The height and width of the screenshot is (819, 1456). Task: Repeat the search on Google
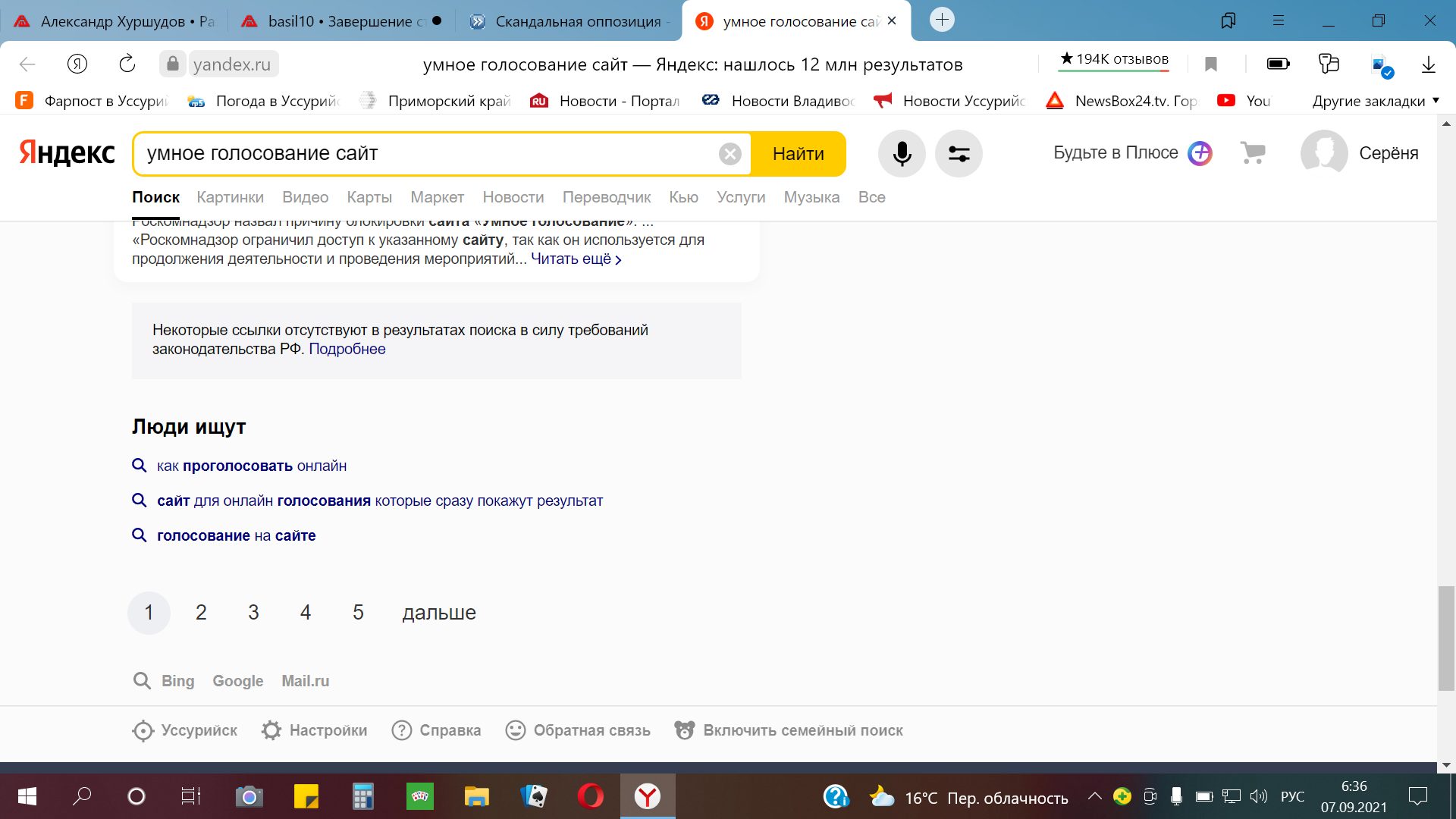tap(237, 681)
